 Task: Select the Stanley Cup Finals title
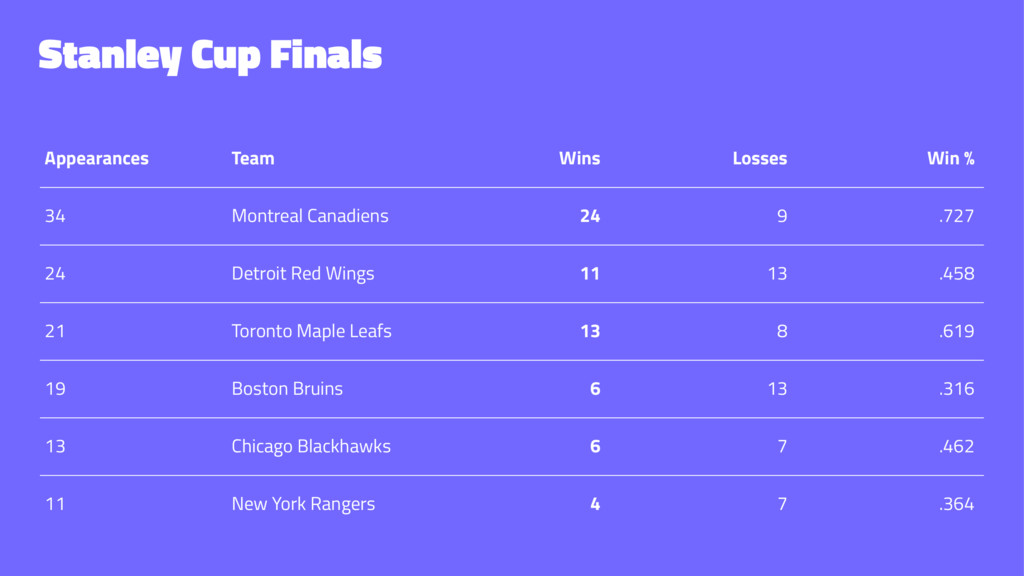point(210,56)
